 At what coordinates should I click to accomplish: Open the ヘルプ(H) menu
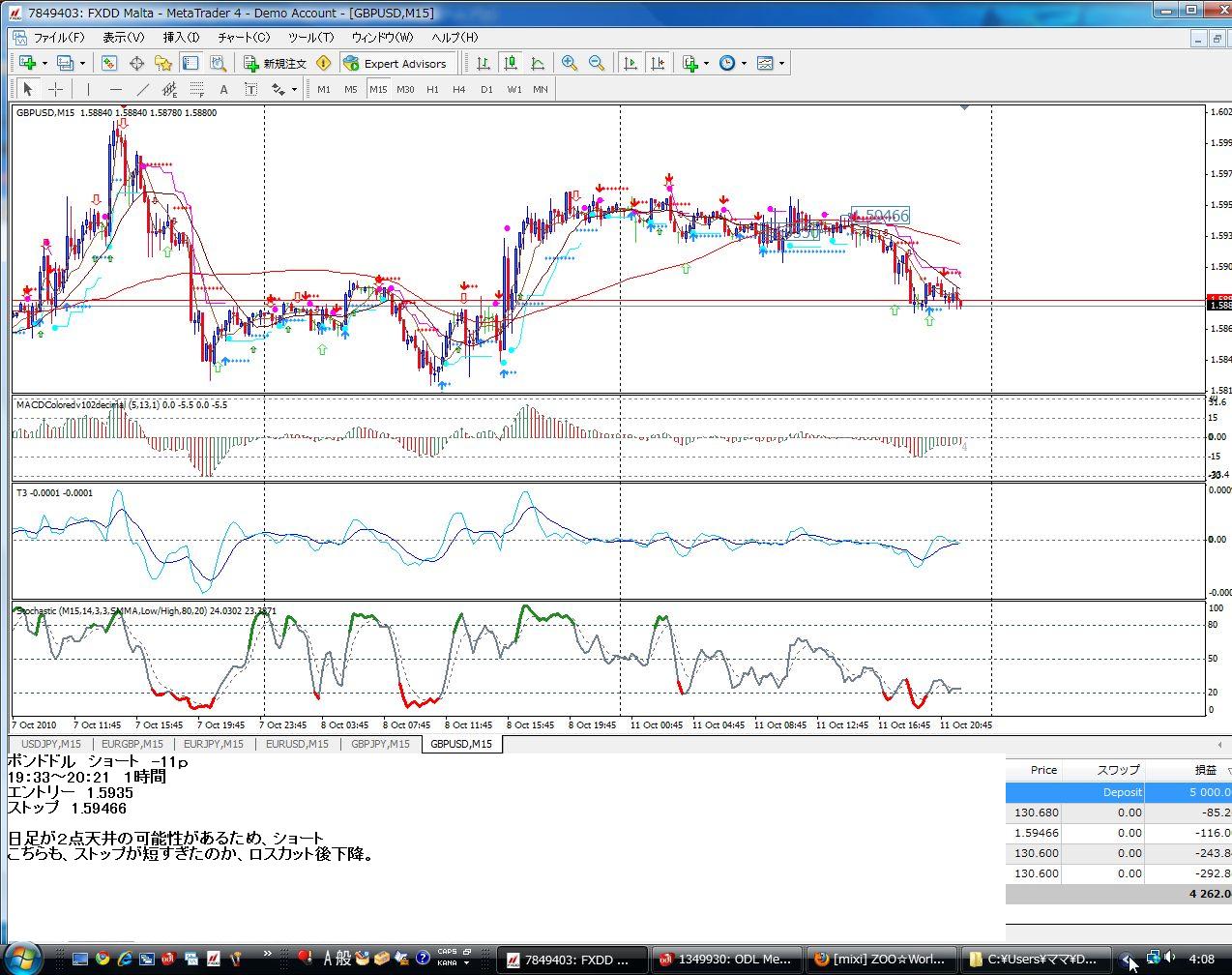point(455,37)
